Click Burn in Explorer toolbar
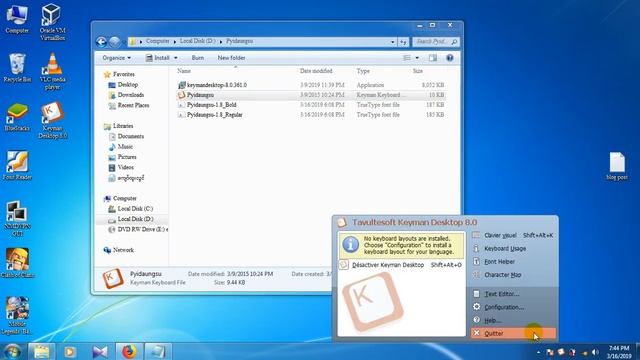The width and height of the screenshot is (640, 360). pyautogui.click(x=198, y=58)
